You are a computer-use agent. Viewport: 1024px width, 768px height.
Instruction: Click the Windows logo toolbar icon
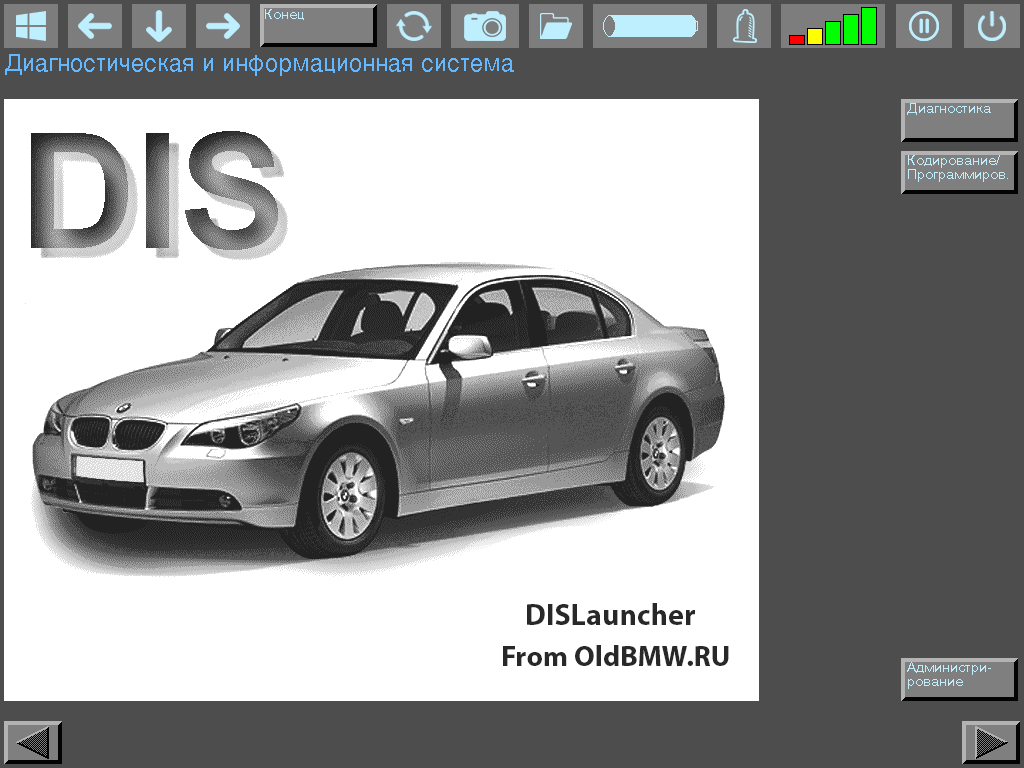30,26
